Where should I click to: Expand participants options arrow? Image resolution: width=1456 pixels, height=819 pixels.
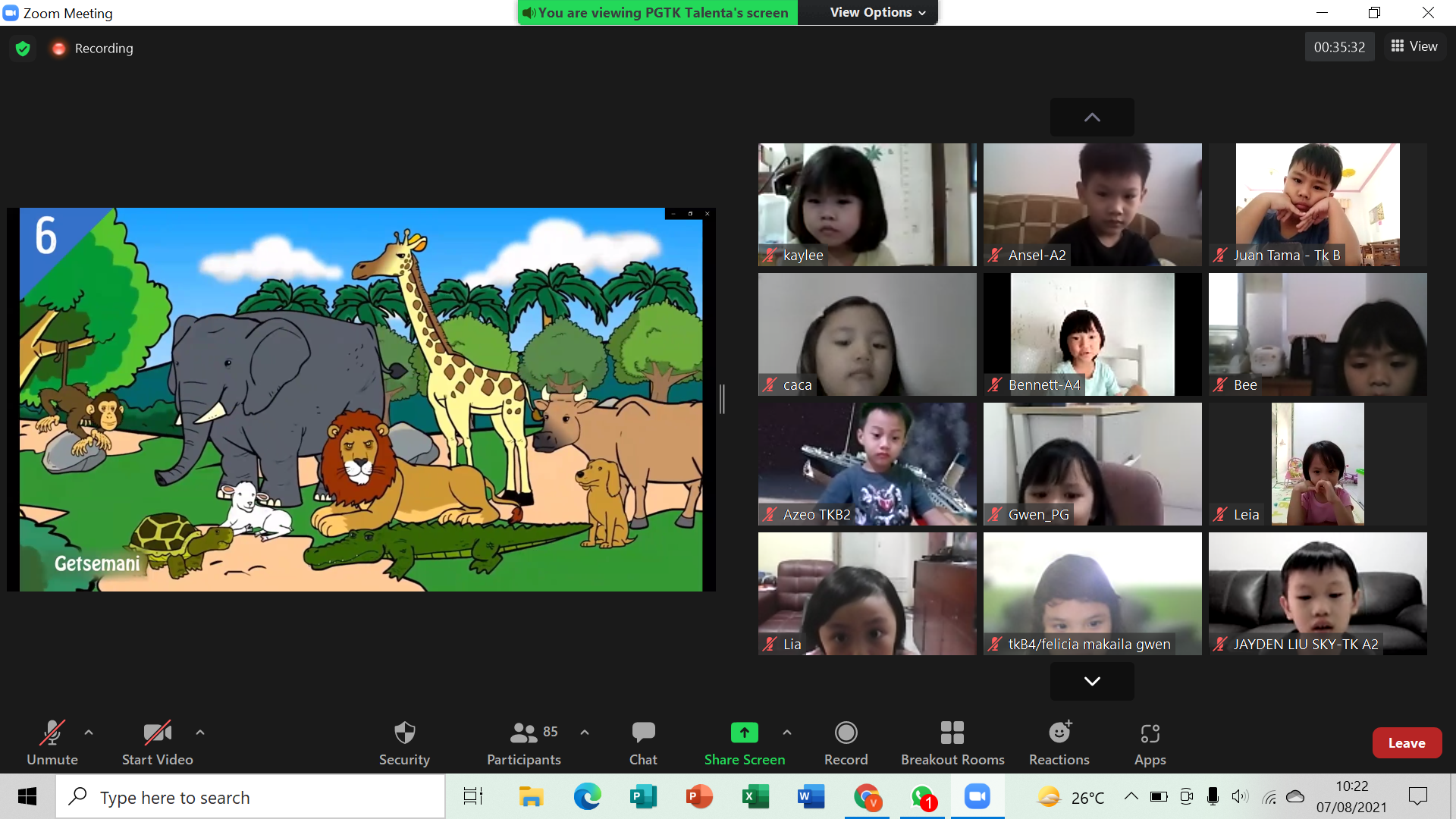pos(585,733)
